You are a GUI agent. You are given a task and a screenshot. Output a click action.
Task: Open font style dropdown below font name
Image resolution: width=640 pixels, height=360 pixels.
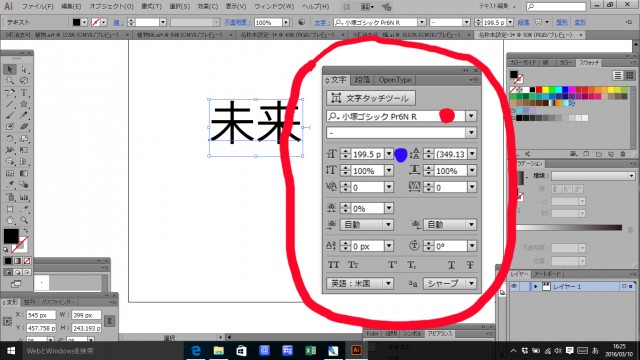pyautogui.click(x=471, y=133)
